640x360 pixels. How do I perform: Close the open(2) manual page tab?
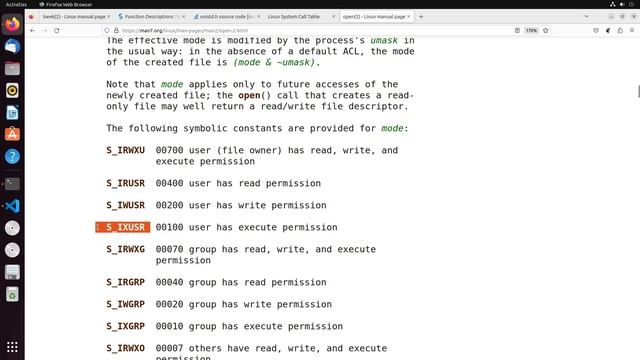[x=408, y=17]
